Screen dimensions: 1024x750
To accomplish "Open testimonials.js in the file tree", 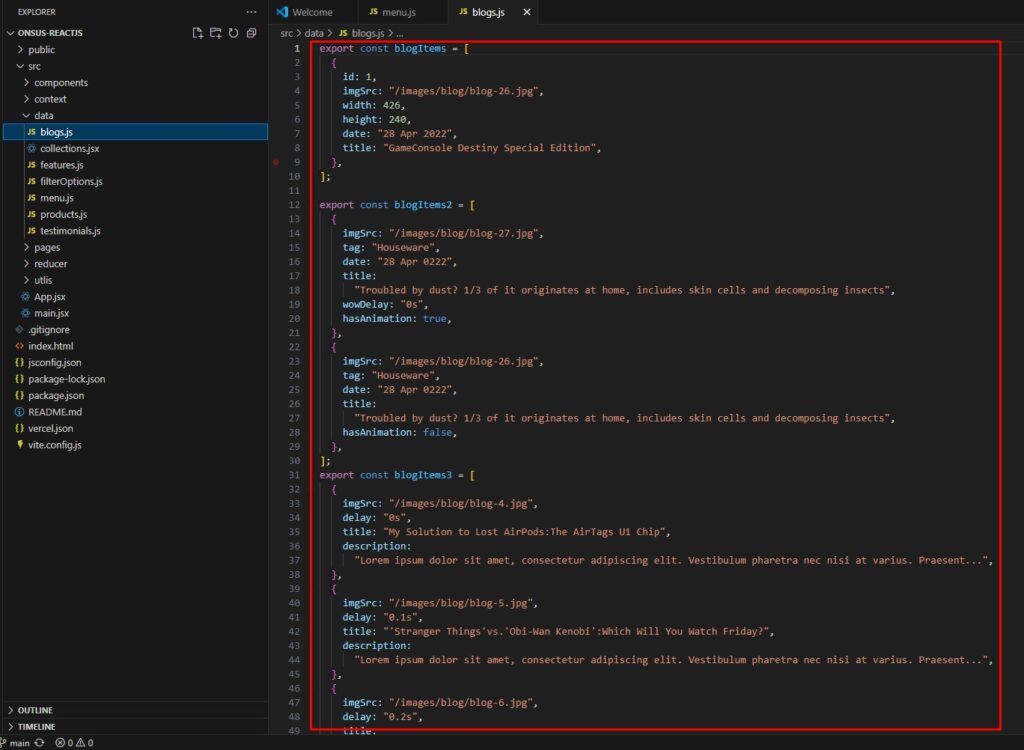I will point(70,231).
